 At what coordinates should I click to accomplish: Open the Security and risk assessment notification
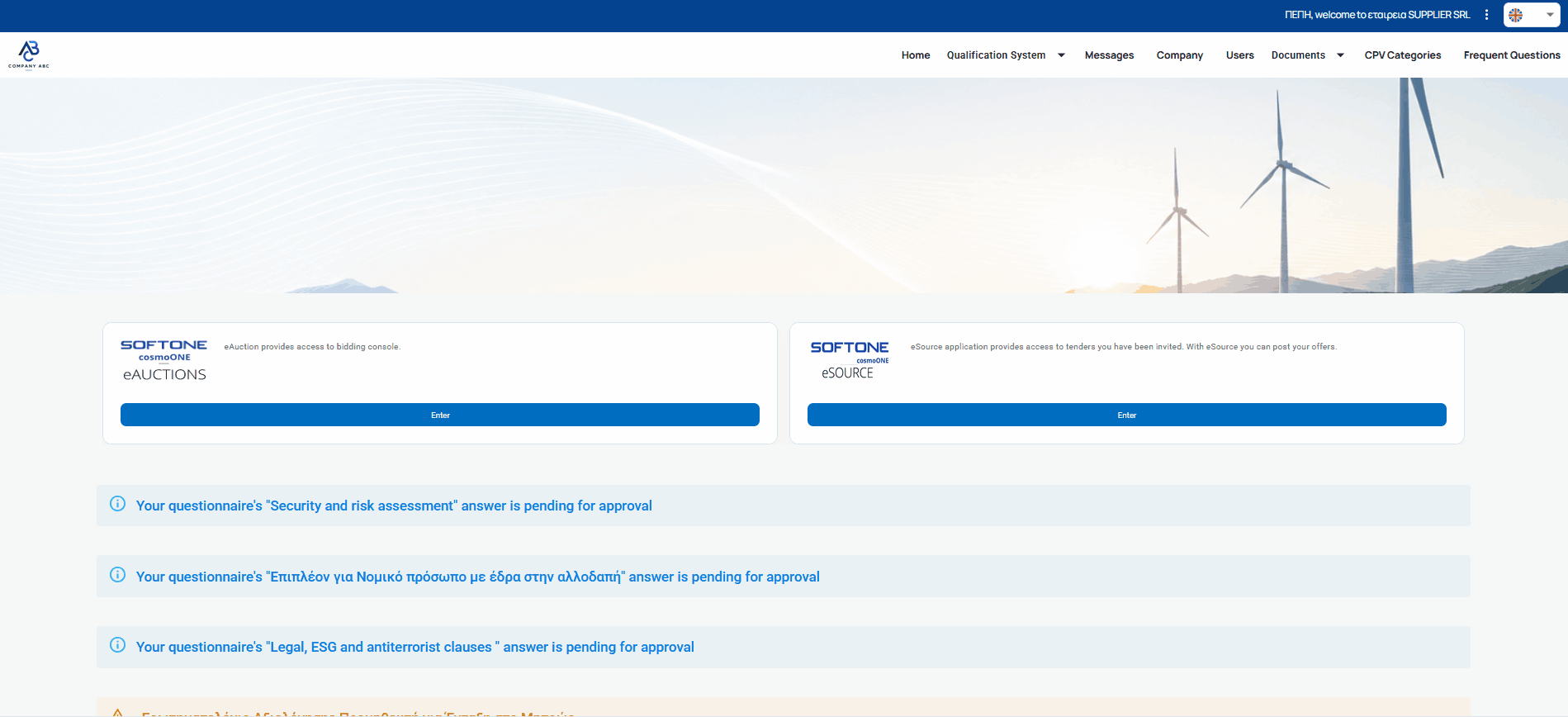coord(784,506)
